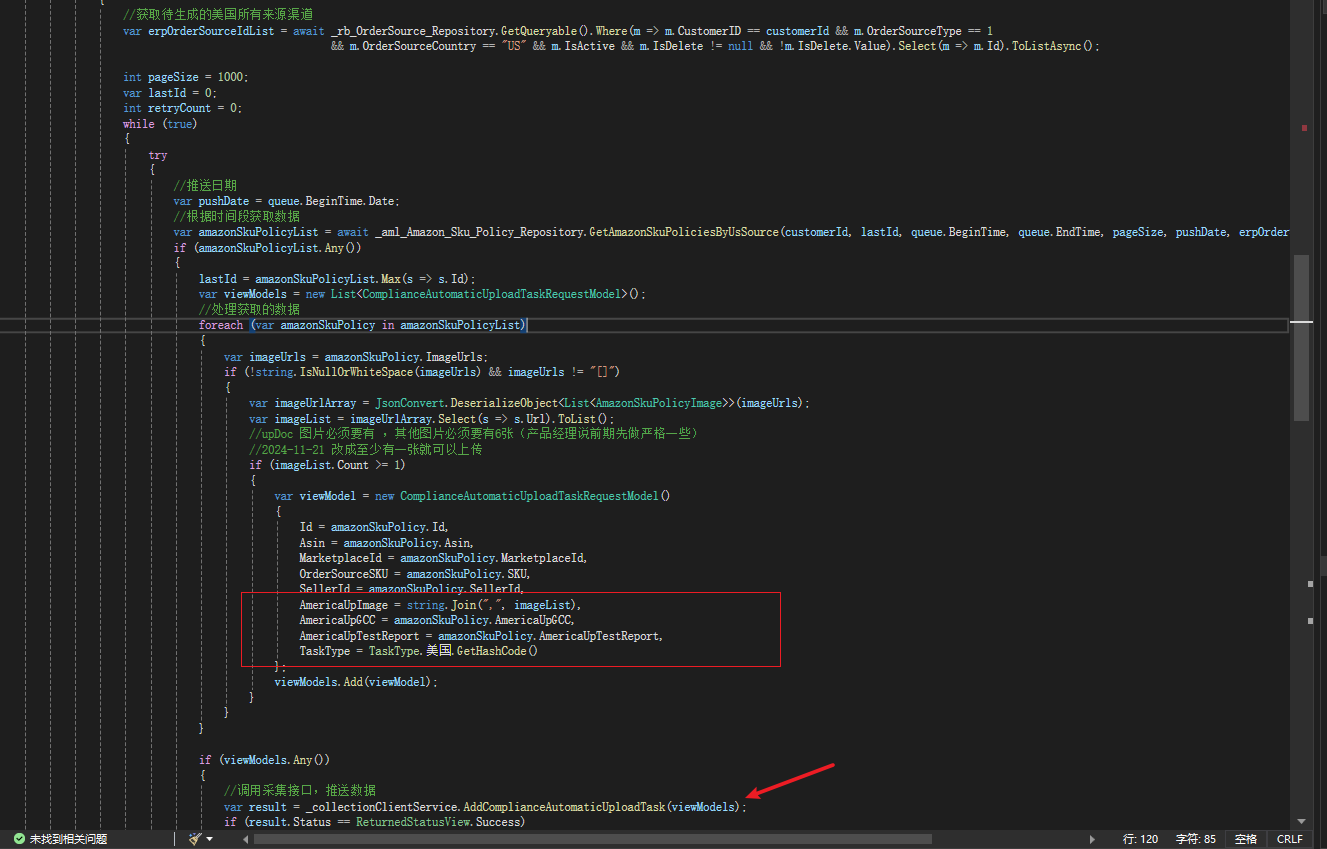Screen dimensions: 1327x849
Task: Click 'var lastId = 0;' line
Action: point(169,92)
